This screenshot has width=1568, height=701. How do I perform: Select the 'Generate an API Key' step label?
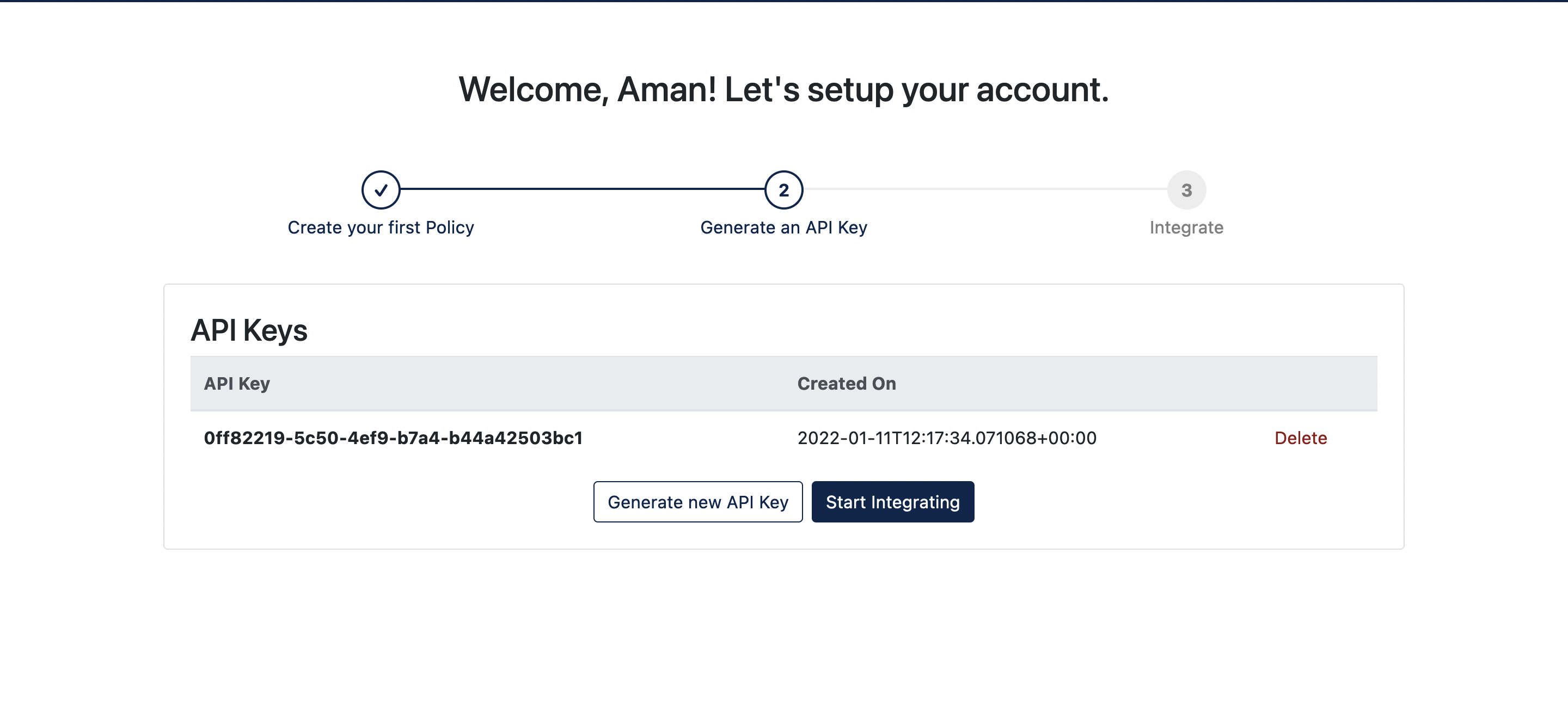[x=783, y=227]
